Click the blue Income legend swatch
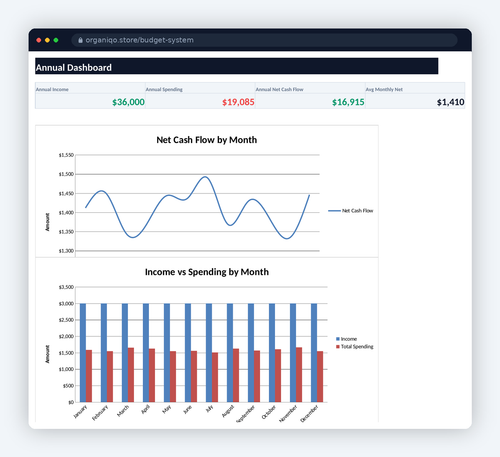The width and height of the screenshot is (500, 457). pos(338,339)
